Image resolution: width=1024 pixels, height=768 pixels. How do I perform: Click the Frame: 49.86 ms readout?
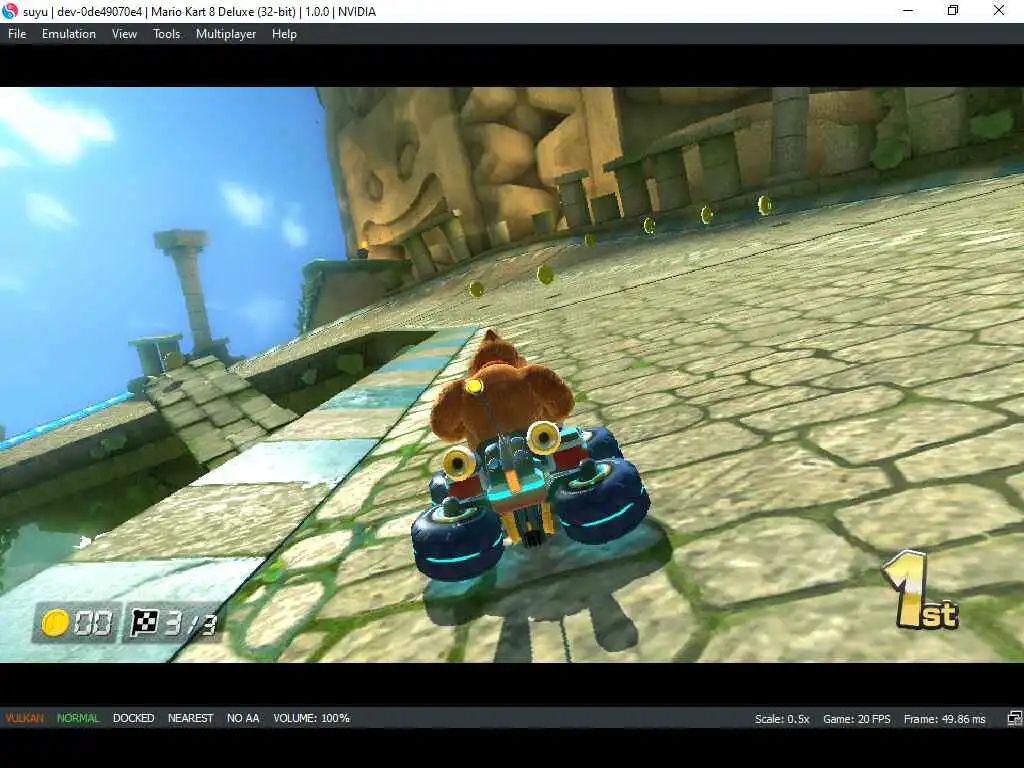944,719
